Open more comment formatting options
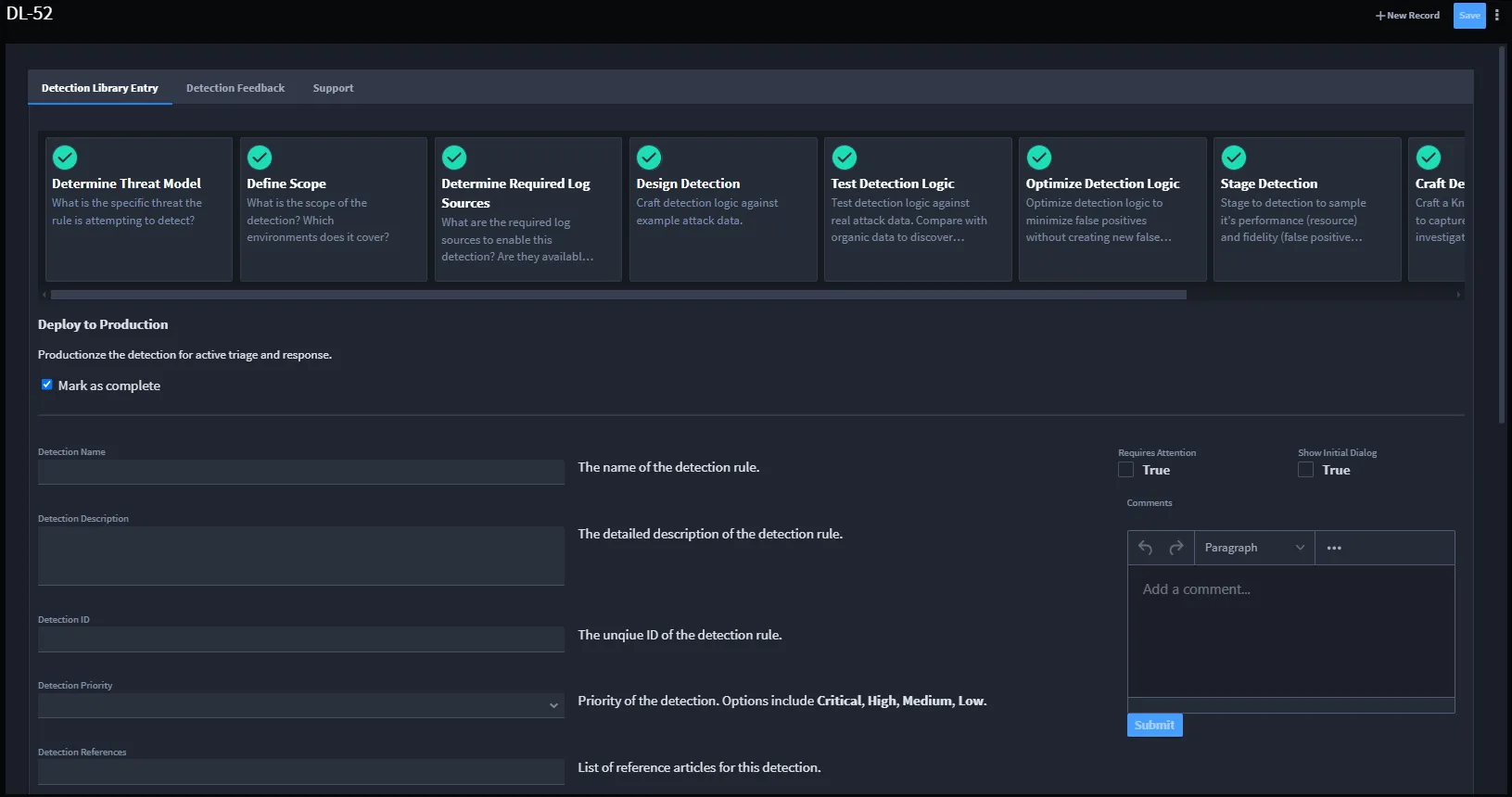 [x=1334, y=548]
